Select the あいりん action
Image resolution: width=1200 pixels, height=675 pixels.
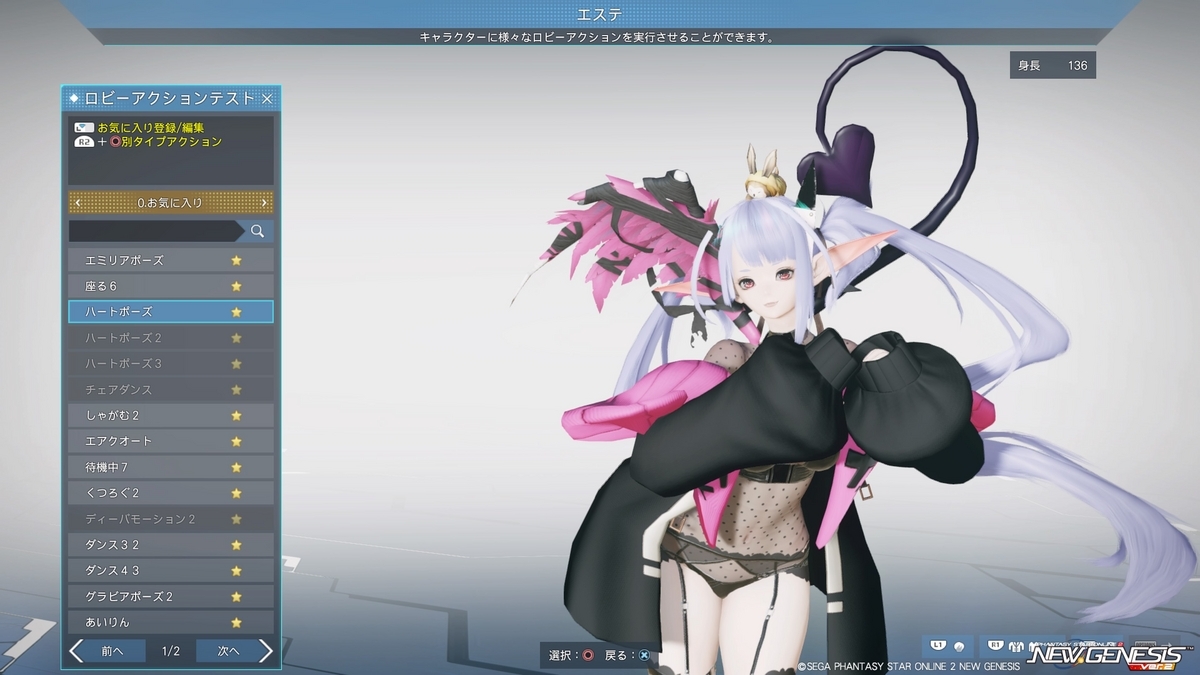171,622
